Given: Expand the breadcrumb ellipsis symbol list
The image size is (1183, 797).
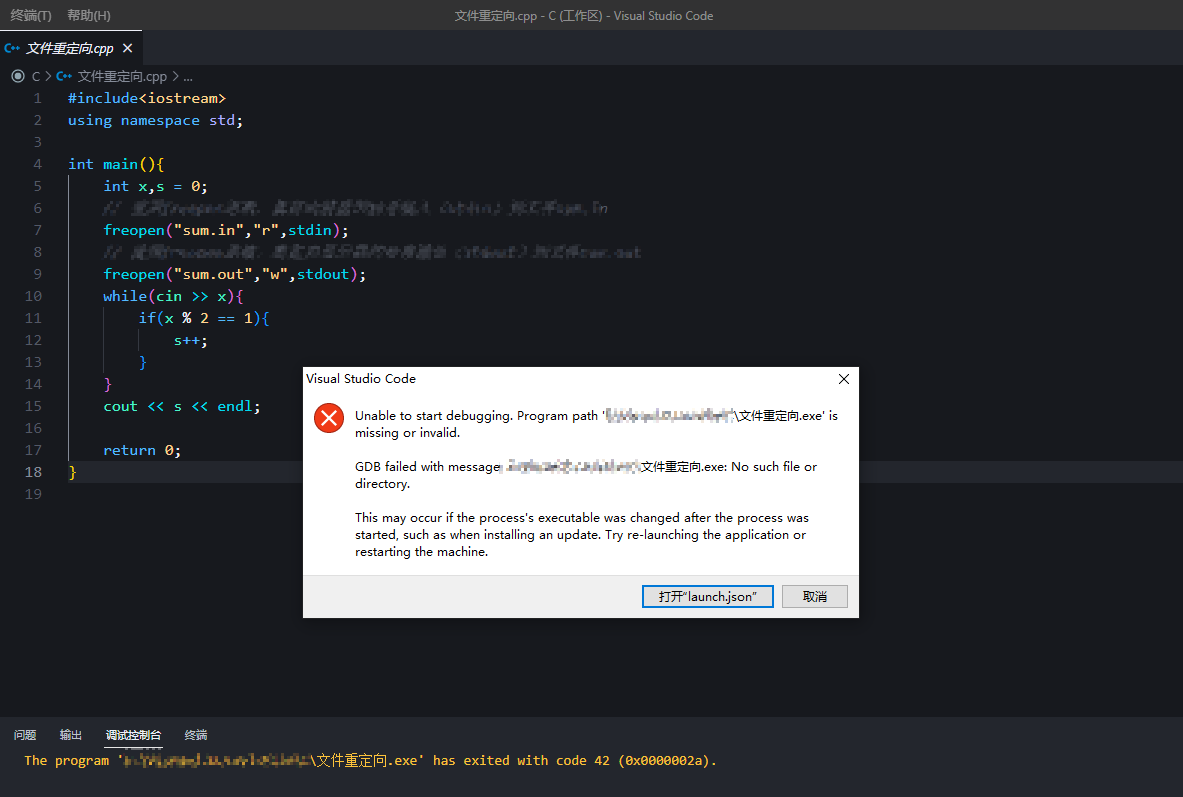Looking at the screenshot, I should click(x=188, y=76).
